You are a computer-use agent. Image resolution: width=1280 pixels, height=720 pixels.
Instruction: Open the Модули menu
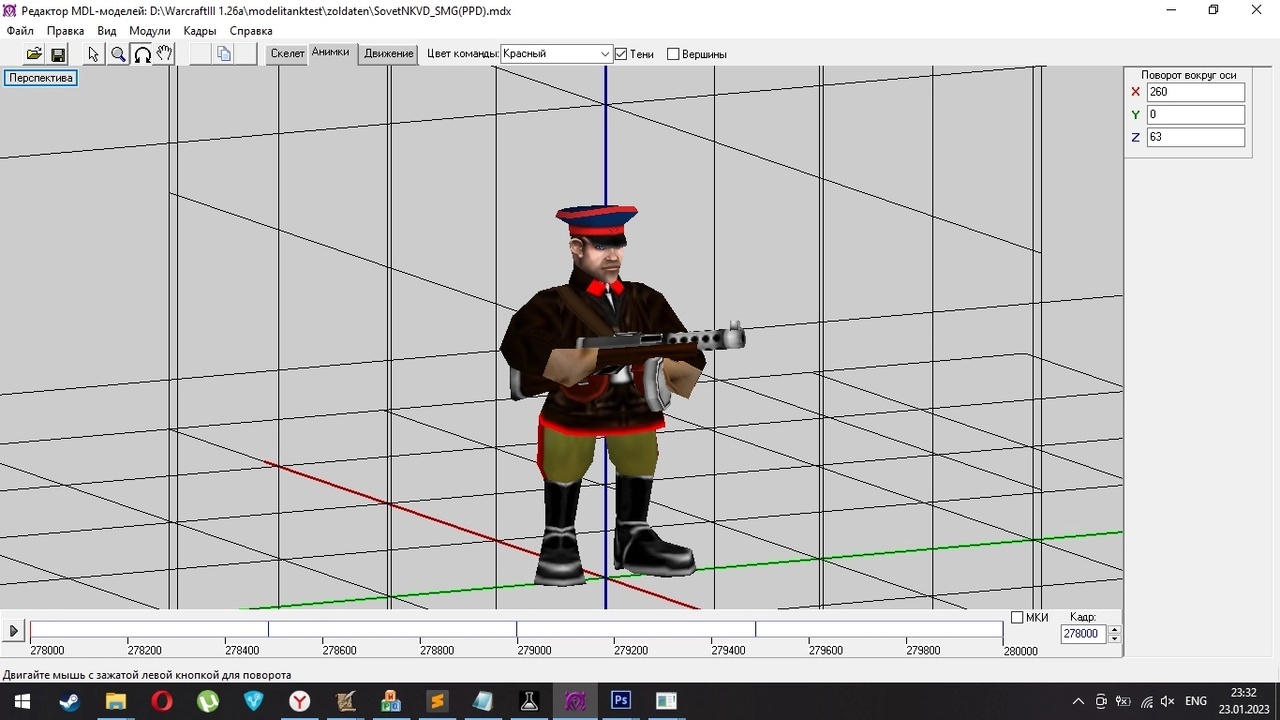tap(150, 31)
